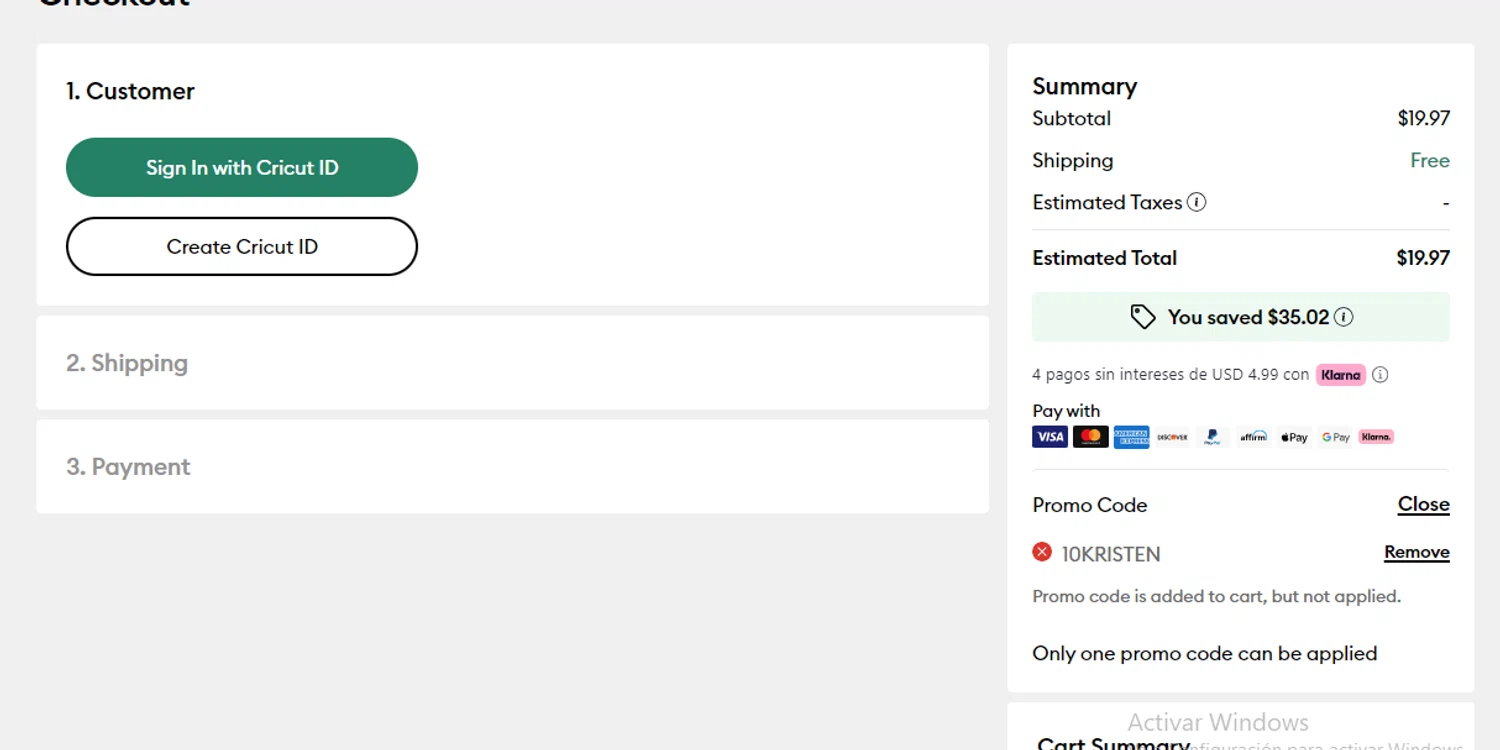Image resolution: width=1500 pixels, height=750 pixels.
Task: Click the Estimated Taxes info icon
Action: pos(1196,202)
